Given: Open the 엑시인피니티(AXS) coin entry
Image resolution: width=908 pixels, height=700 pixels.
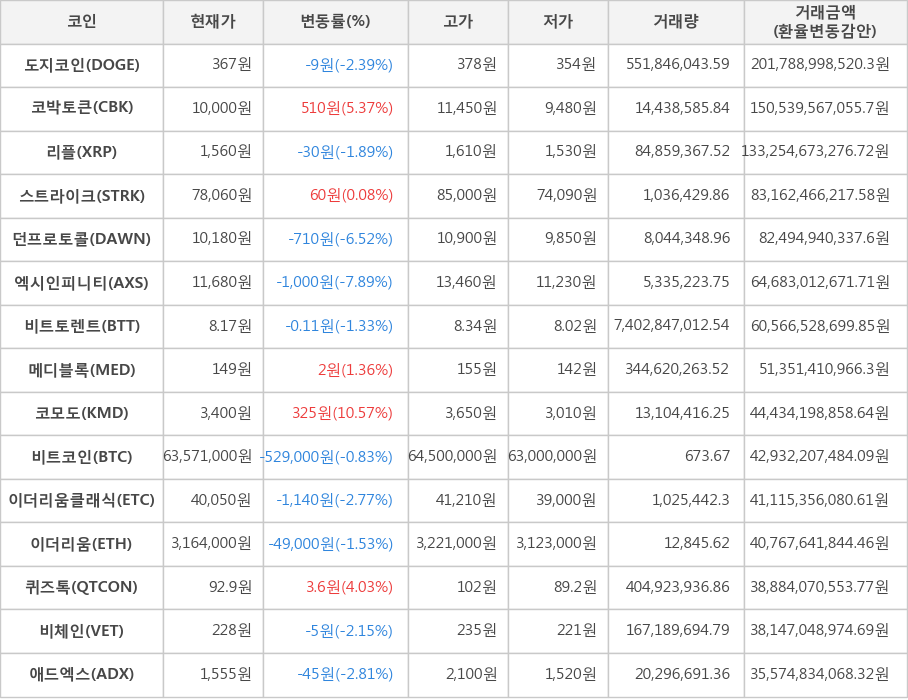Looking at the screenshot, I should click(82, 283).
